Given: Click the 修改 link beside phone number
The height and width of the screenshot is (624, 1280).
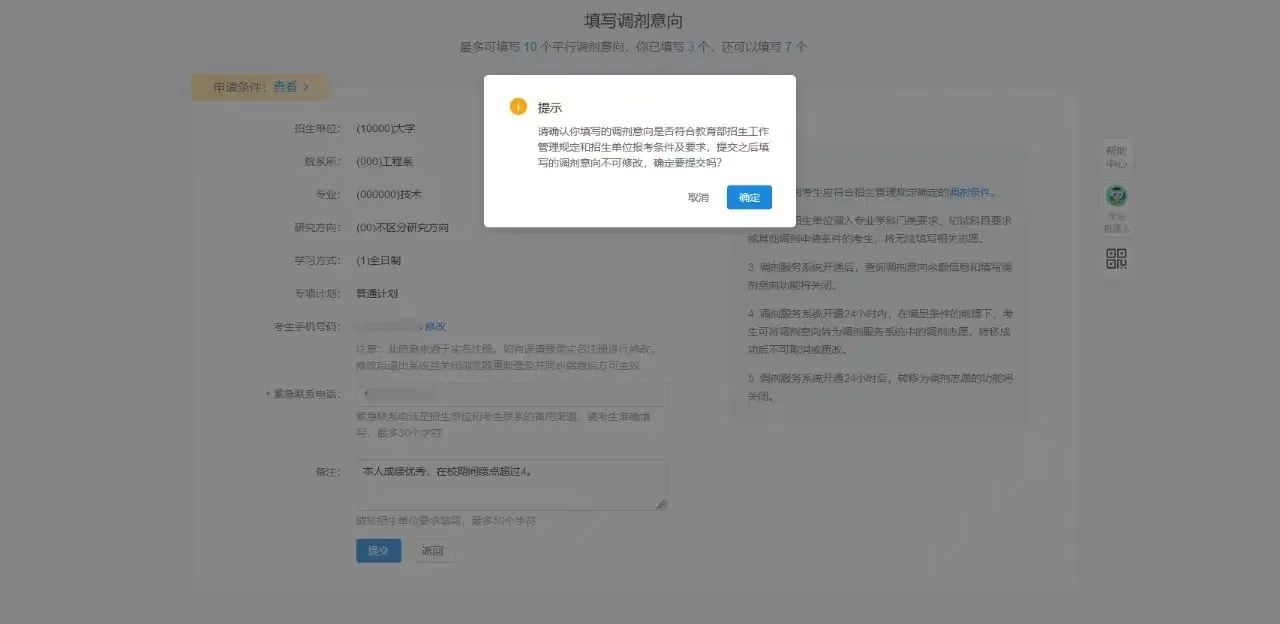Looking at the screenshot, I should pyautogui.click(x=437, y=326).
